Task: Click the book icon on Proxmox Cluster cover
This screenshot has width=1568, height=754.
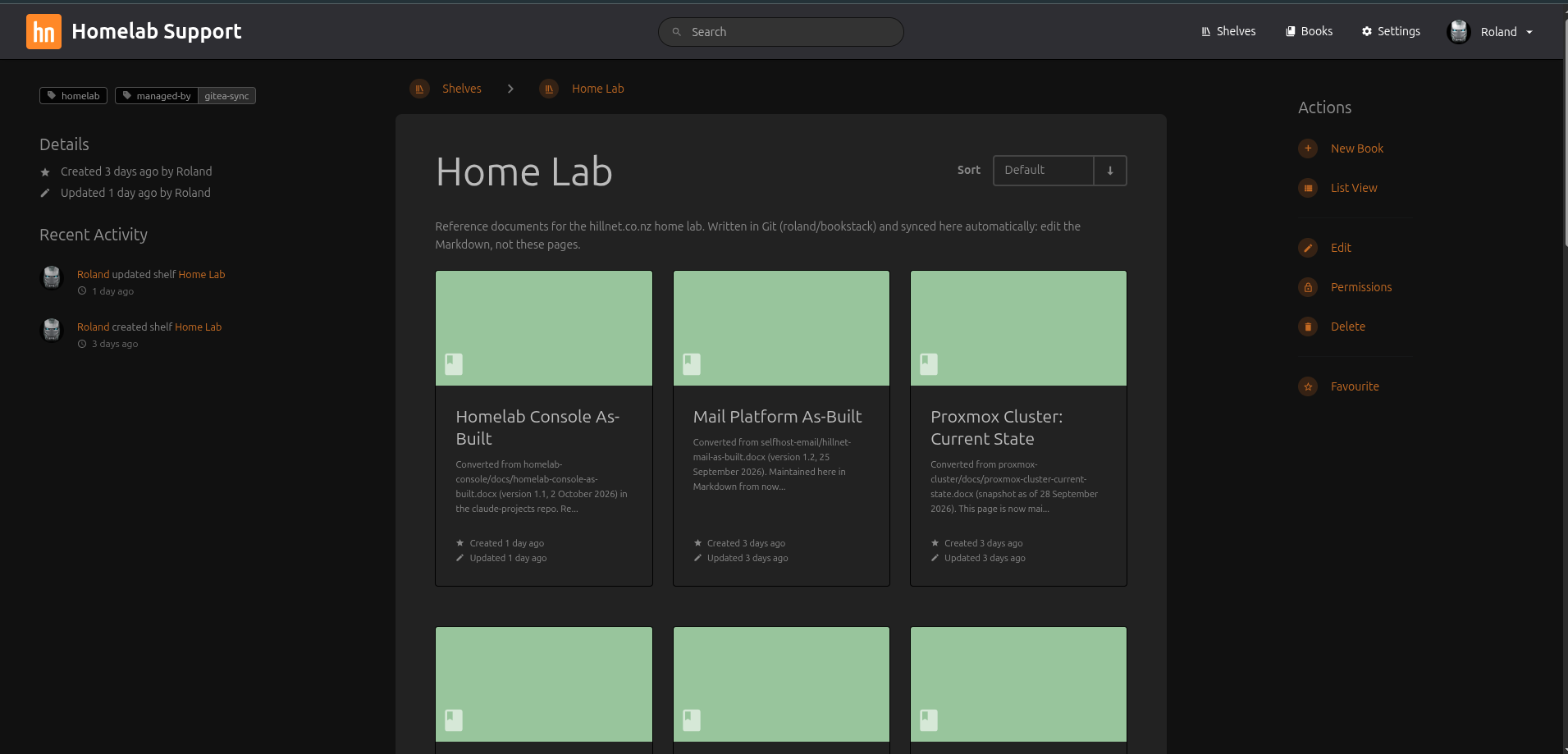Action: click(x=929, y=364)
